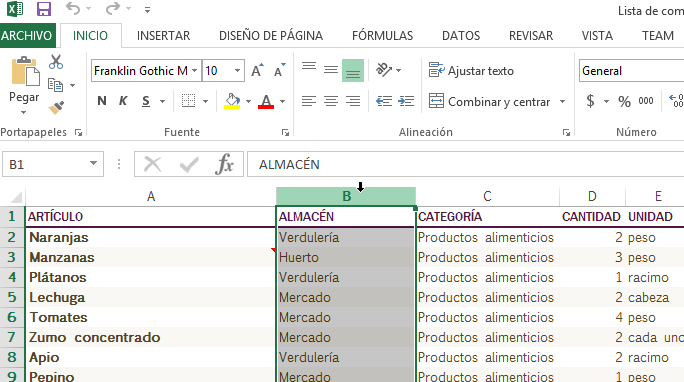This screenshot has width=684, height=382.
Task: Switch to the DATOS tab
Action: [461, 35]
